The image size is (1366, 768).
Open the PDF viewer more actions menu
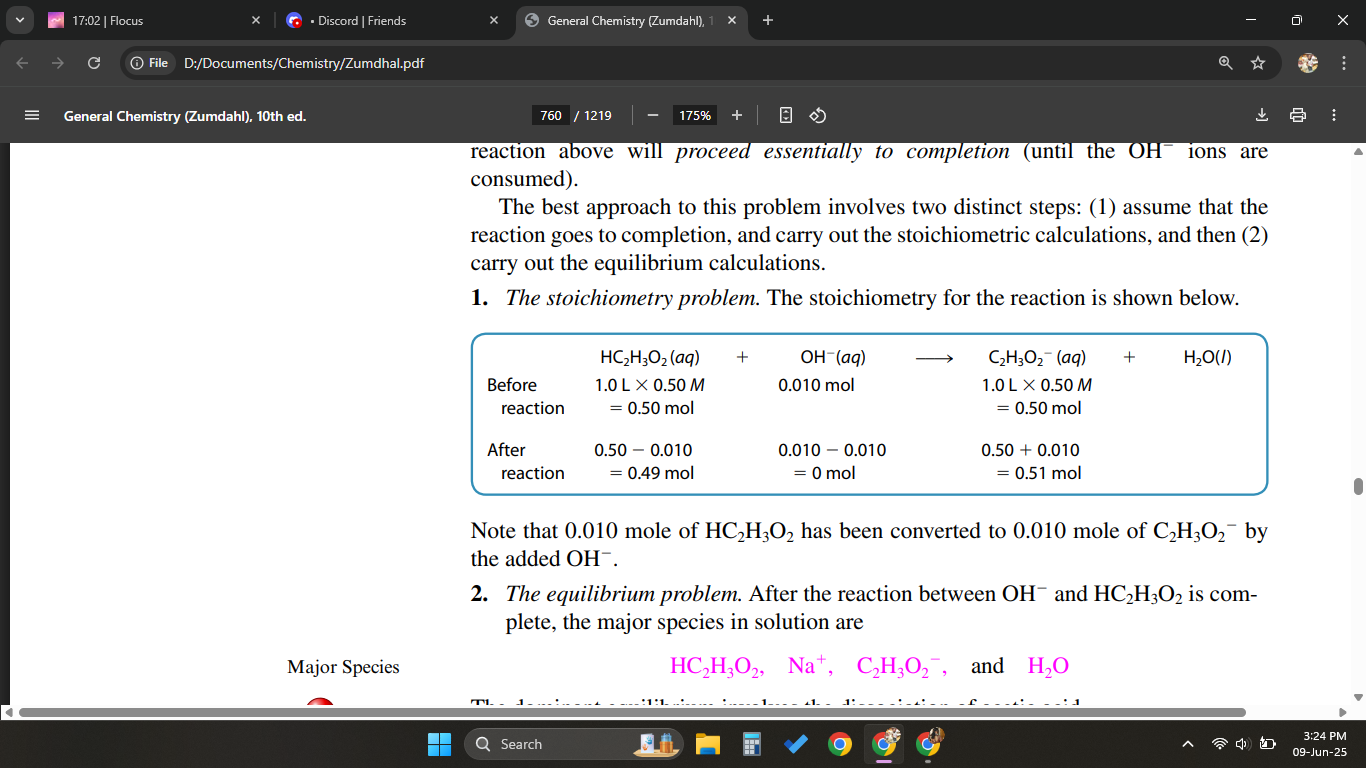(x=1334, y=115)
